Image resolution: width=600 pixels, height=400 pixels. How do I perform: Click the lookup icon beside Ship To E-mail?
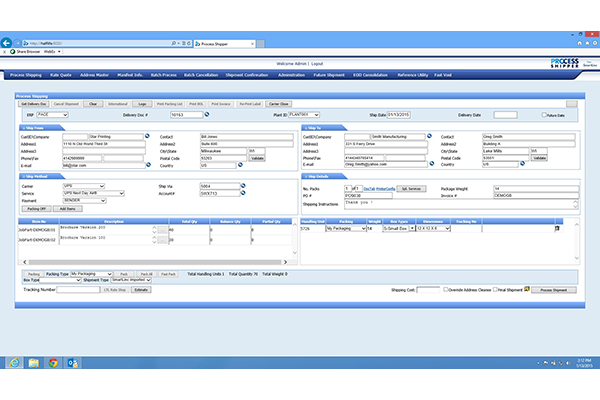click(432, 163)
